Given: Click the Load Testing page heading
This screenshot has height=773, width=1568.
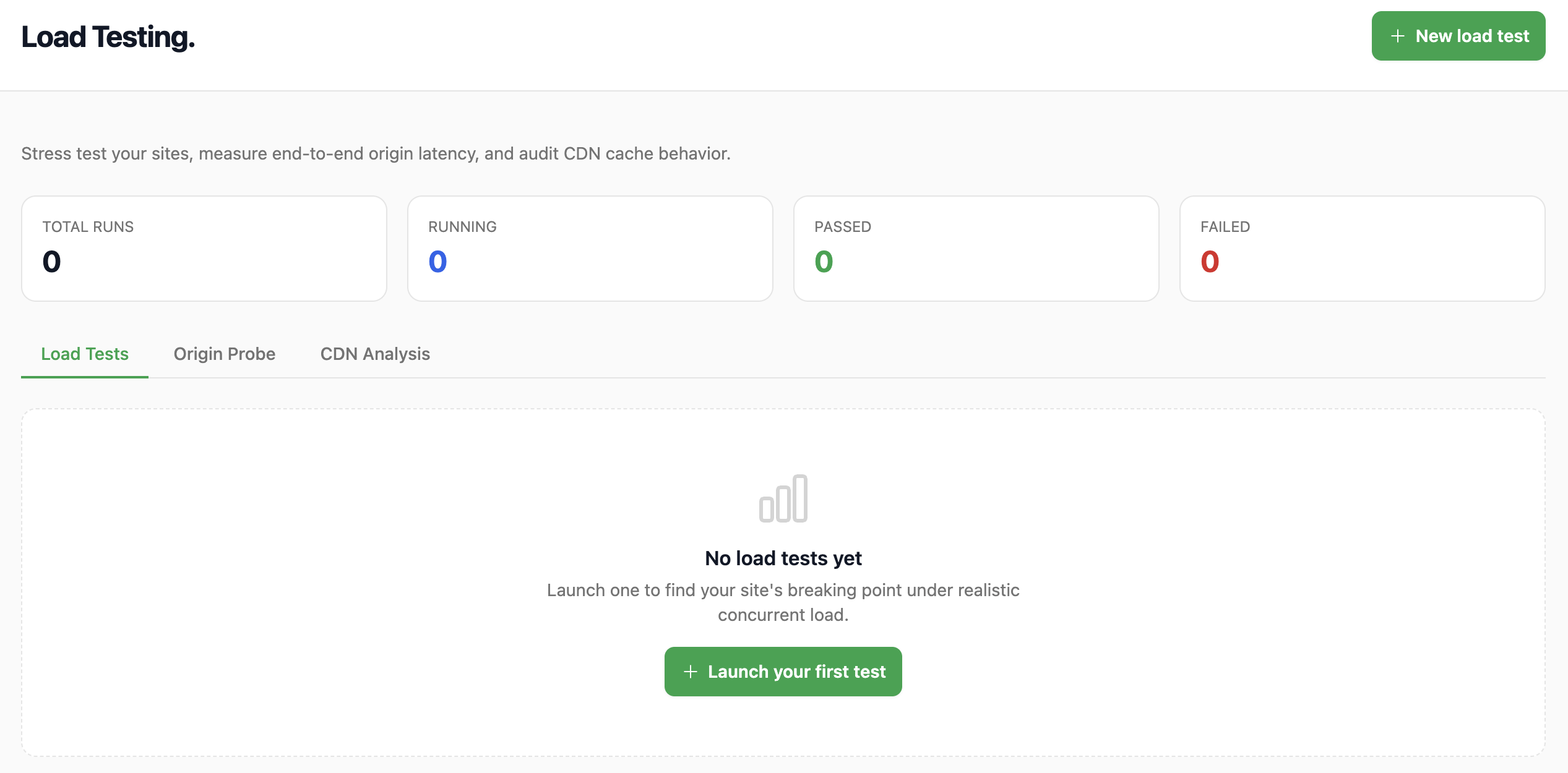Looking at the screenshot, I should 108,37.
